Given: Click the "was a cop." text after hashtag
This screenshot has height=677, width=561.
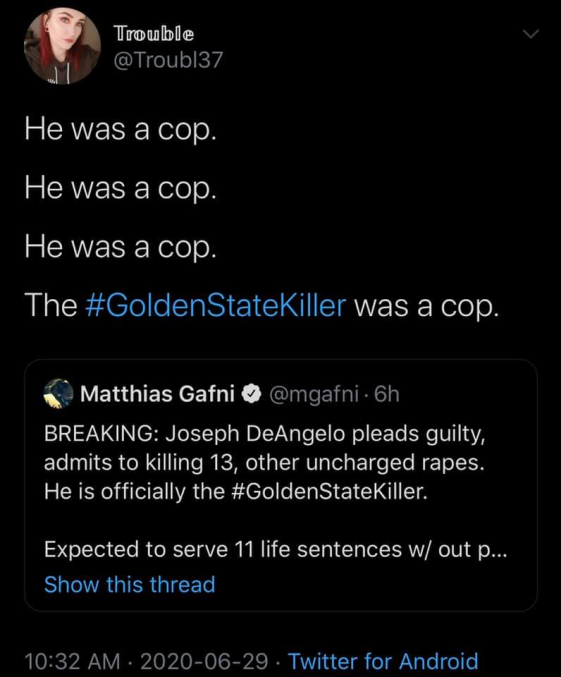Looking at the screenshot, I should (427, 306).
